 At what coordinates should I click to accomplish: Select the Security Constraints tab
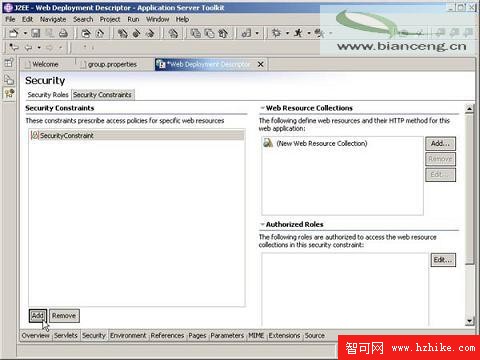tap(102, 95)
